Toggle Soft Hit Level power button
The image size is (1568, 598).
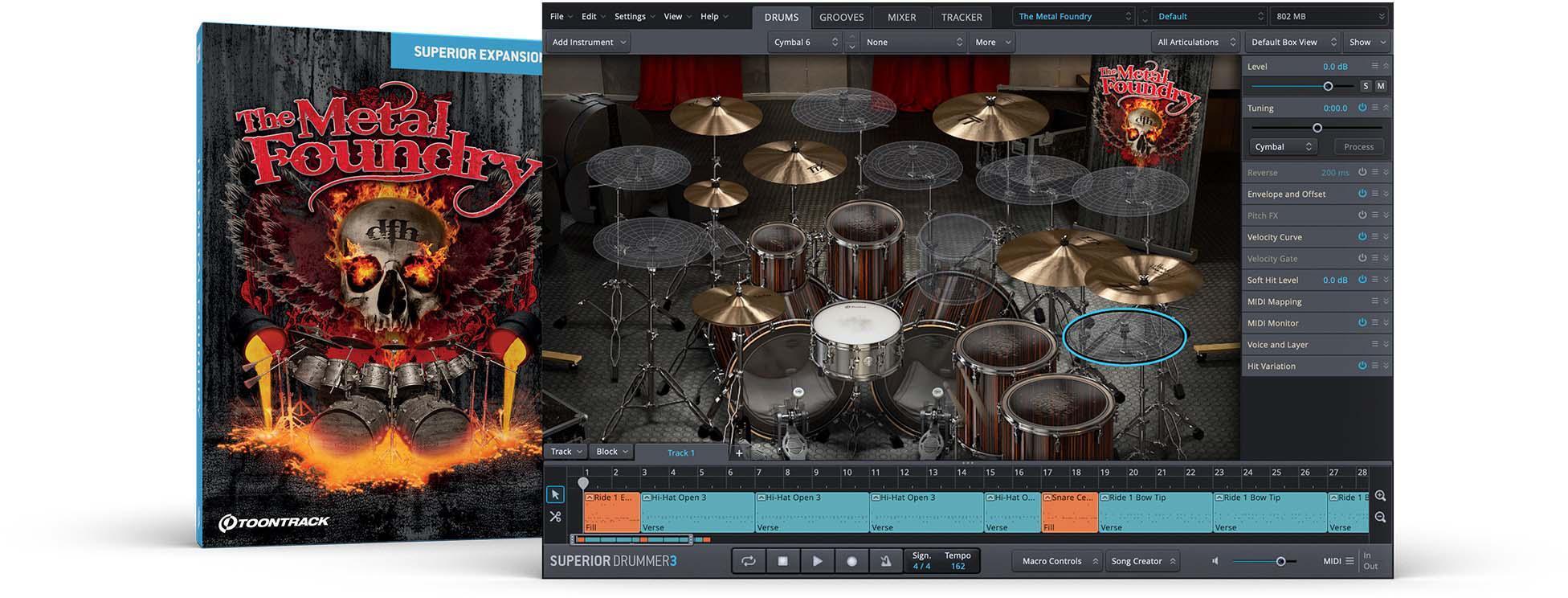pos(1362,280)
